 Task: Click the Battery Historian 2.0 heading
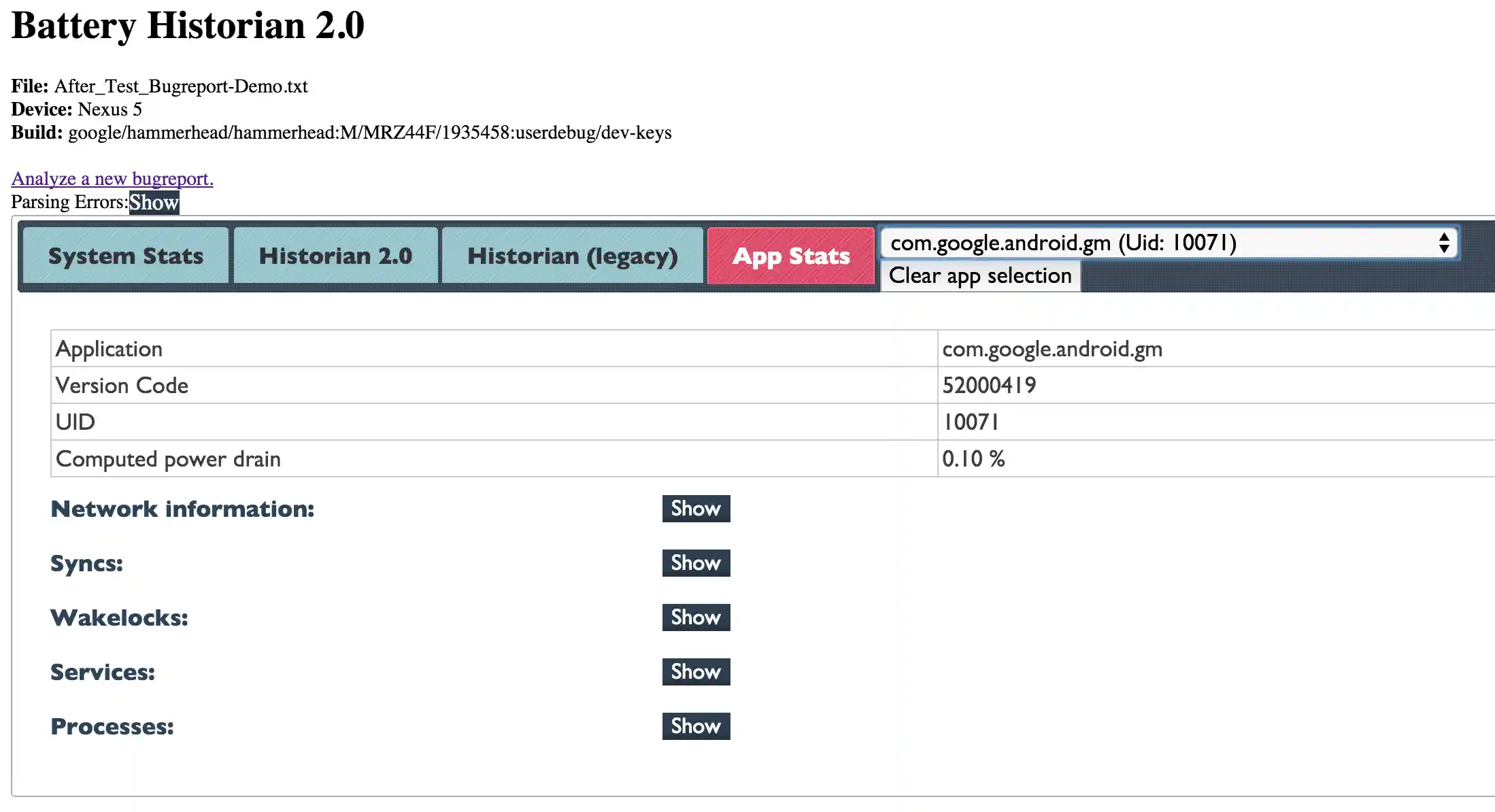pos(188,26)
